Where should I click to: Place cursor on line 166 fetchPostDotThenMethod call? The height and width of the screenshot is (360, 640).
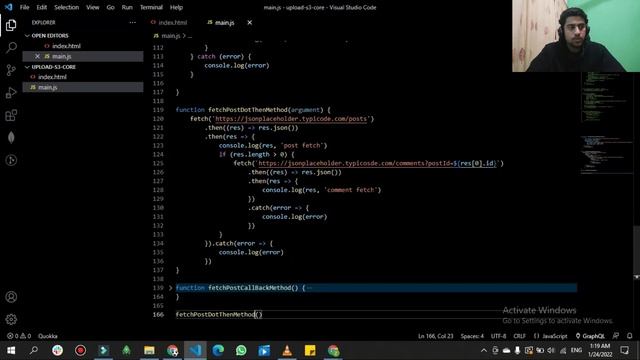219,314
